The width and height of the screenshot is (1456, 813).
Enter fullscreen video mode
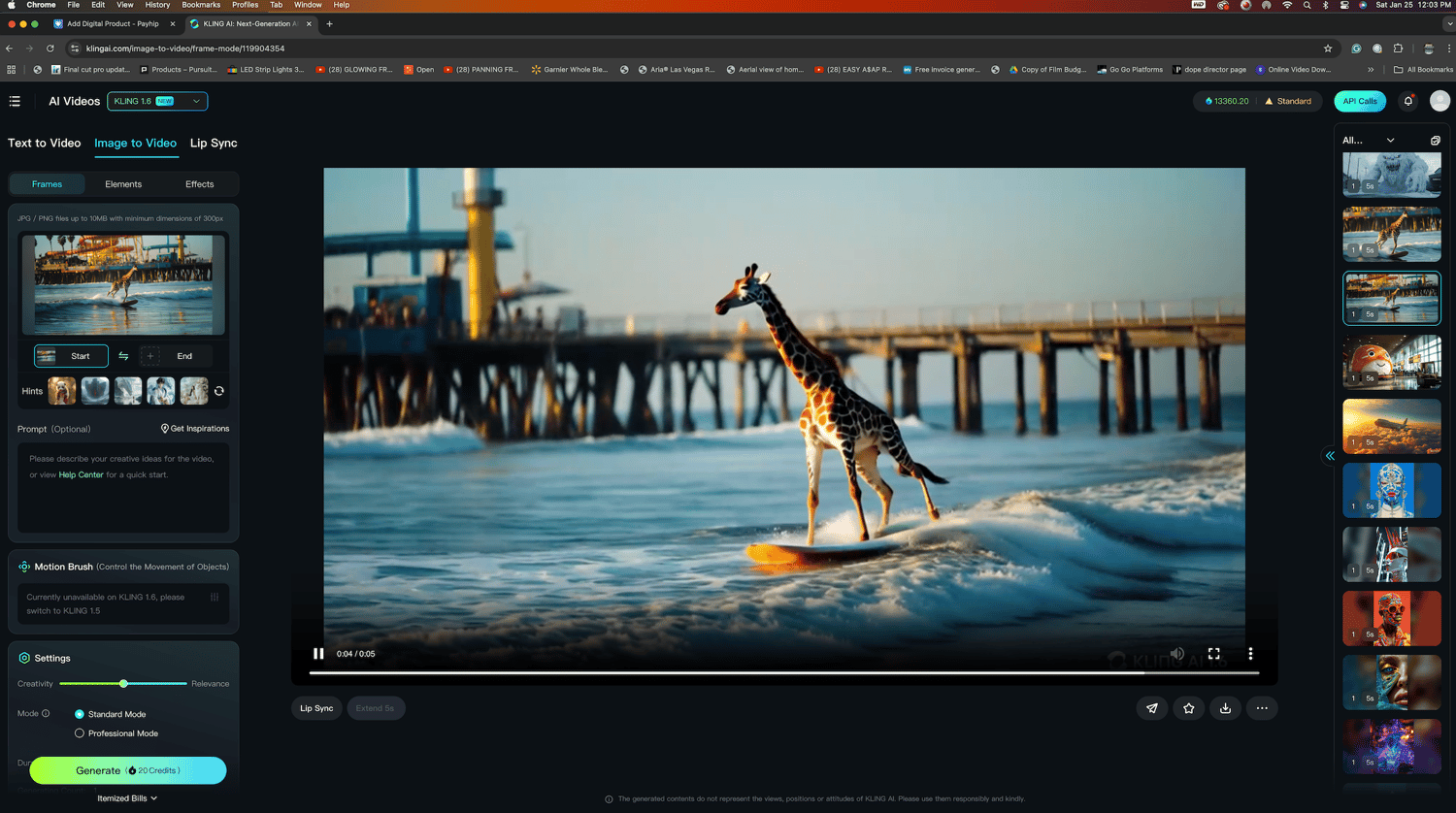coord(1213,654)
